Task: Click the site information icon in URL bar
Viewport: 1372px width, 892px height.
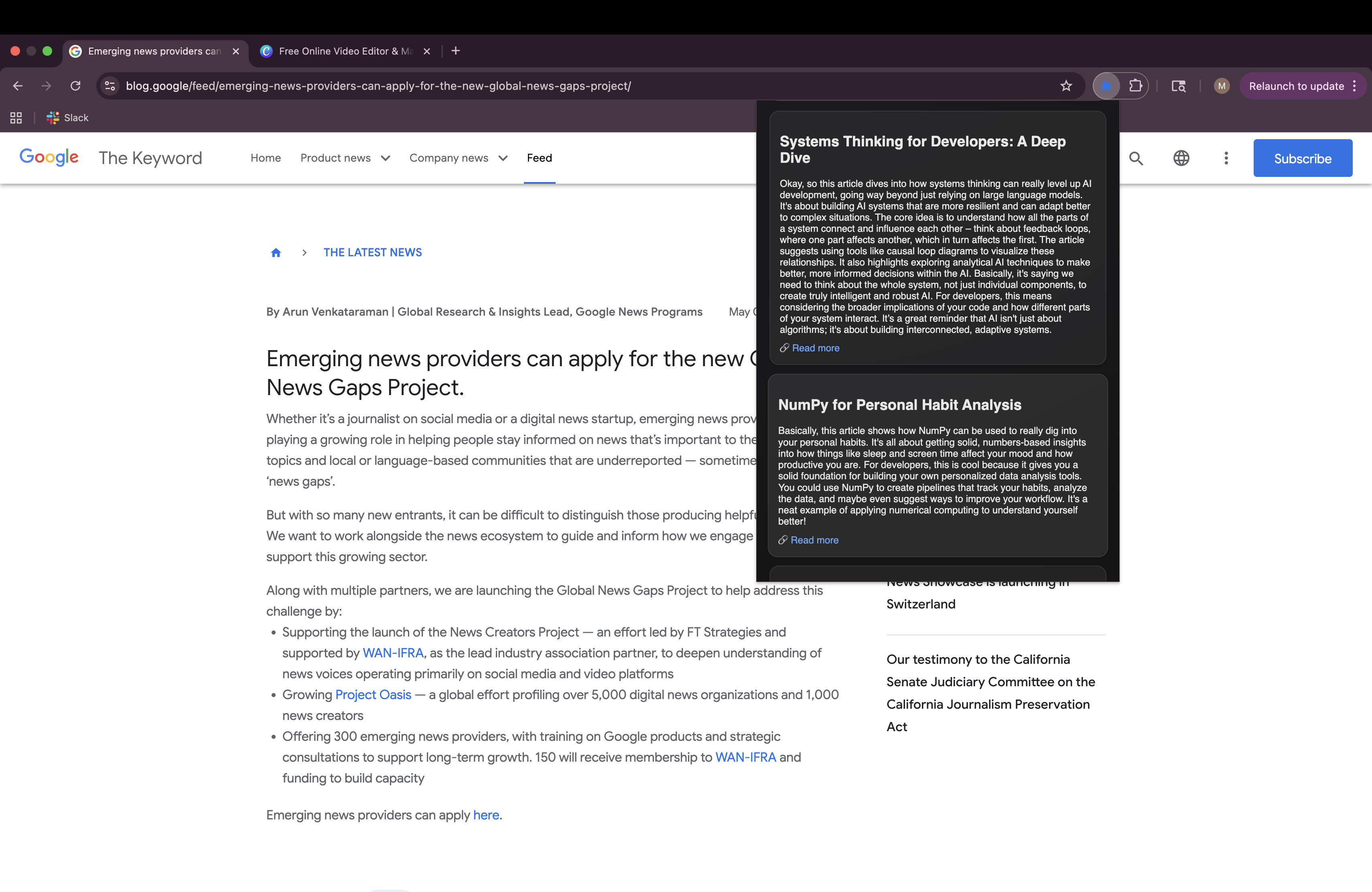Action: pos(110,86)
